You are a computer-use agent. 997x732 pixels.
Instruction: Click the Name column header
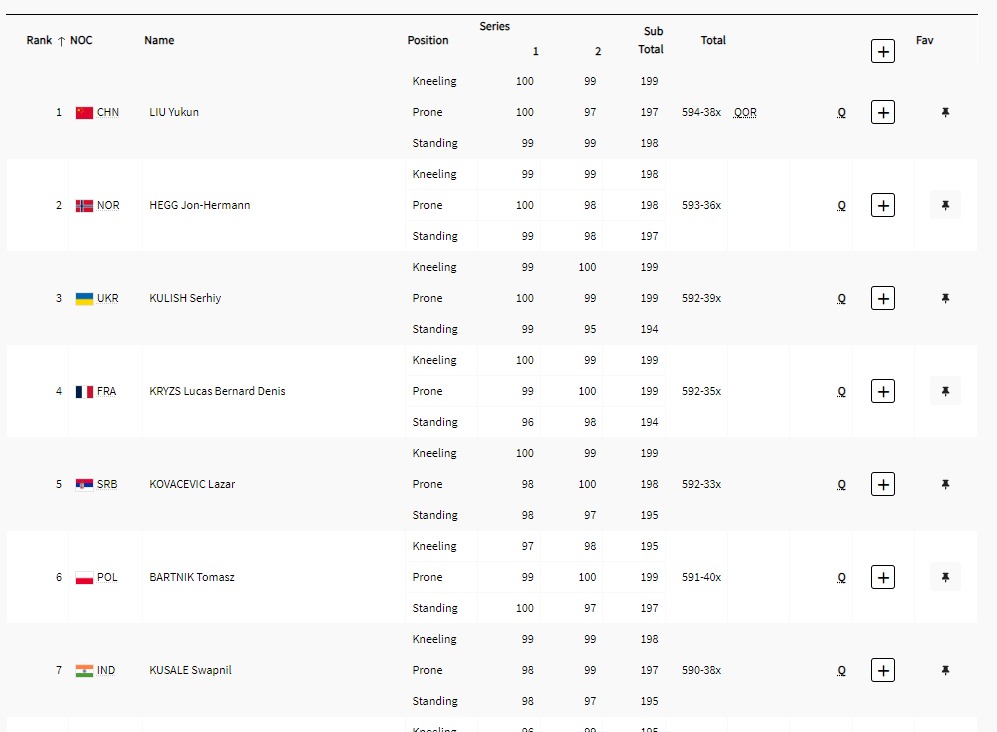point(159,41)
